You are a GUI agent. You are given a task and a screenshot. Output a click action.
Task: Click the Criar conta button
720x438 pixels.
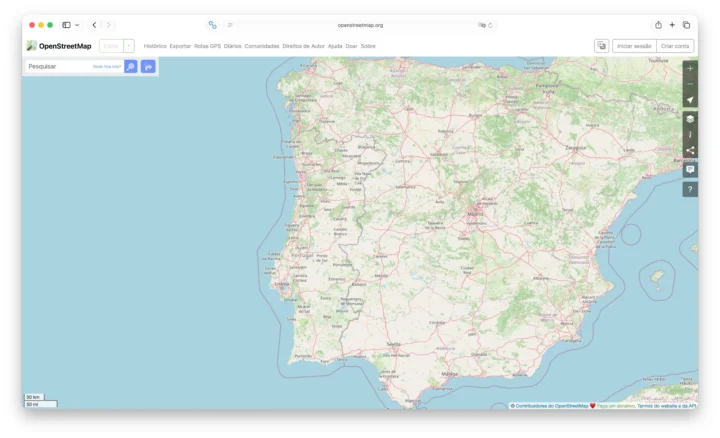click(675, 46)
